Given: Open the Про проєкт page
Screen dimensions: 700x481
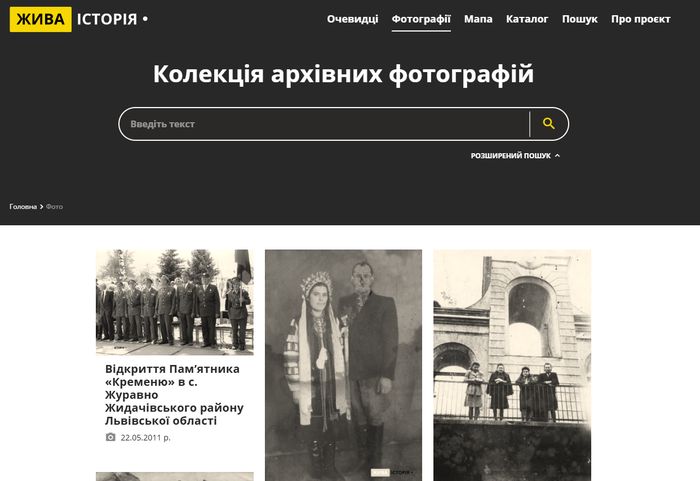Looking at the screenshot, I should [640, 19].
